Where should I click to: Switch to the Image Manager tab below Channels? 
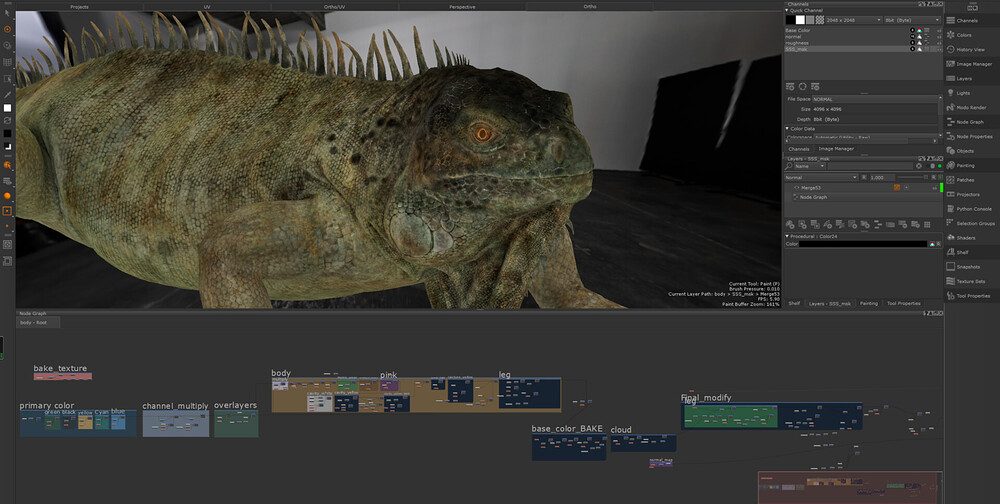[x=835, y=149]
